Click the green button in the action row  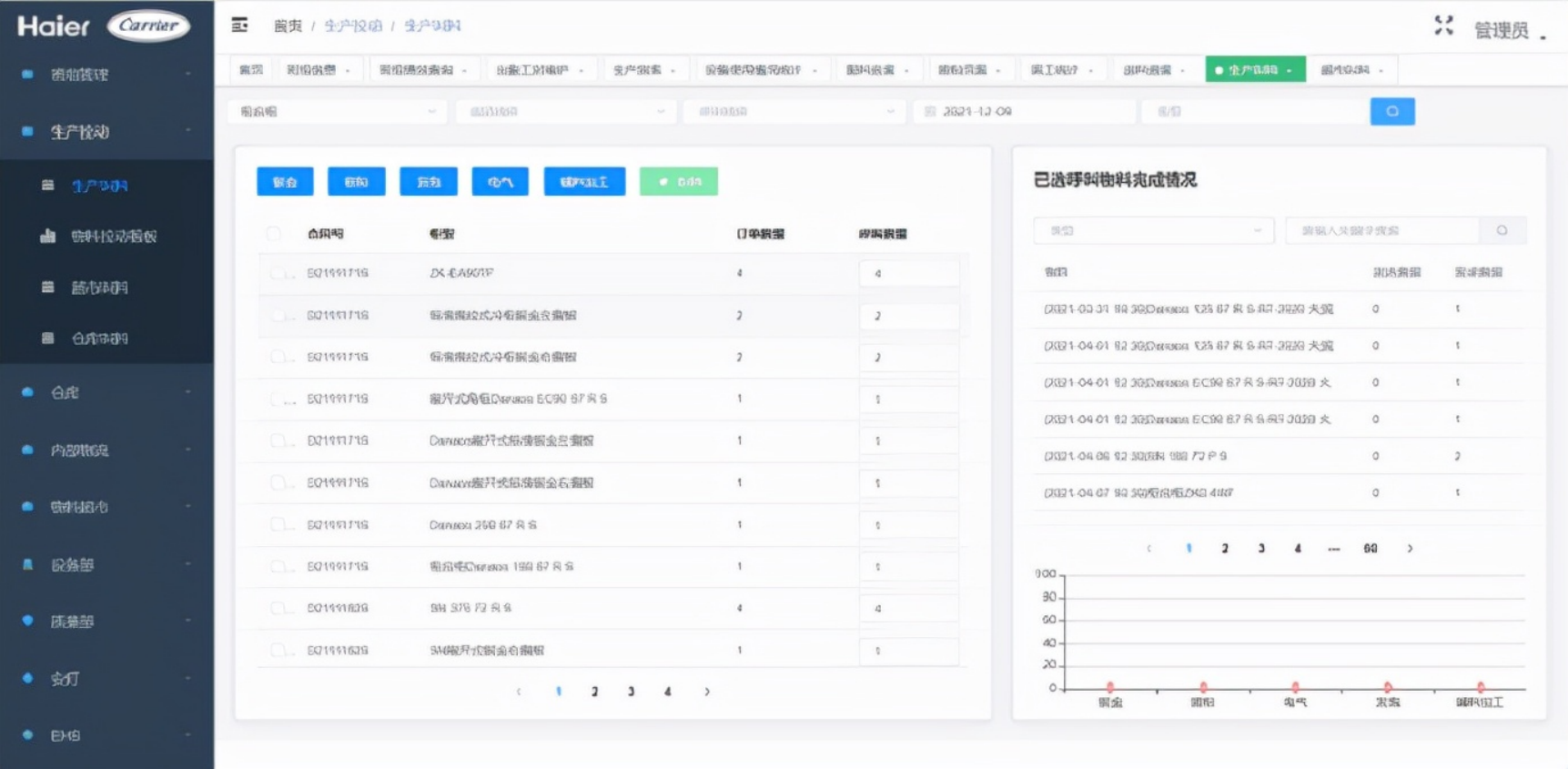pyautogui.click(x=678, y=182)
